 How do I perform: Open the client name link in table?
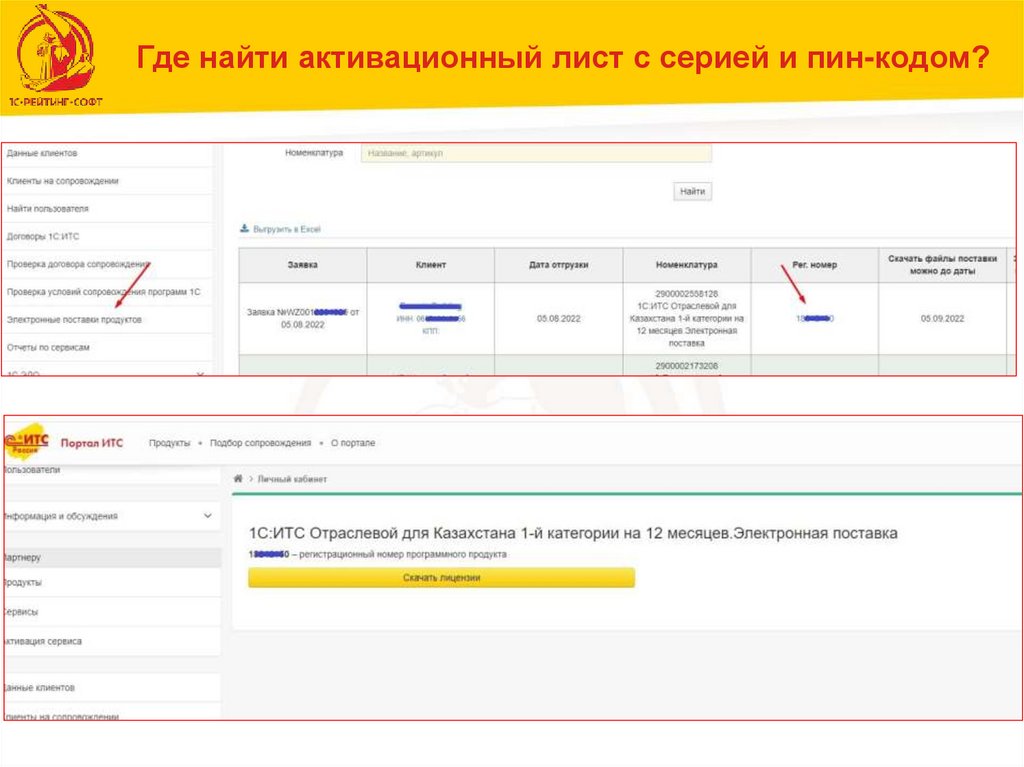(x=430, y=306)
